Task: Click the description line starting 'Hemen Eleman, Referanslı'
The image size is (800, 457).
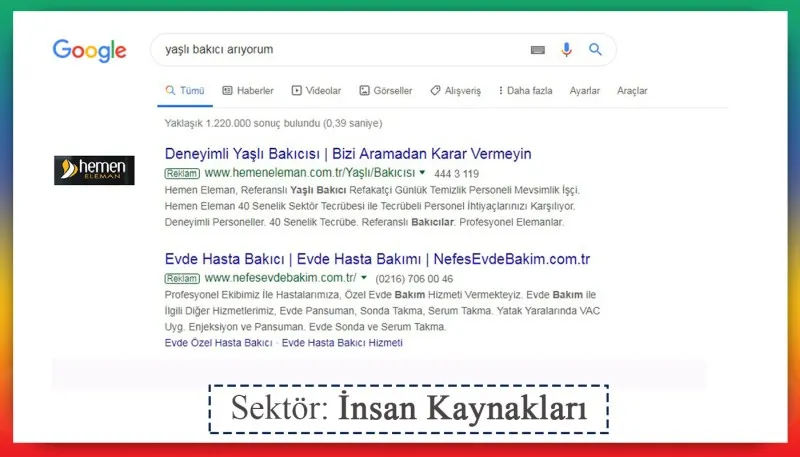Action: [x=372, y=190]
